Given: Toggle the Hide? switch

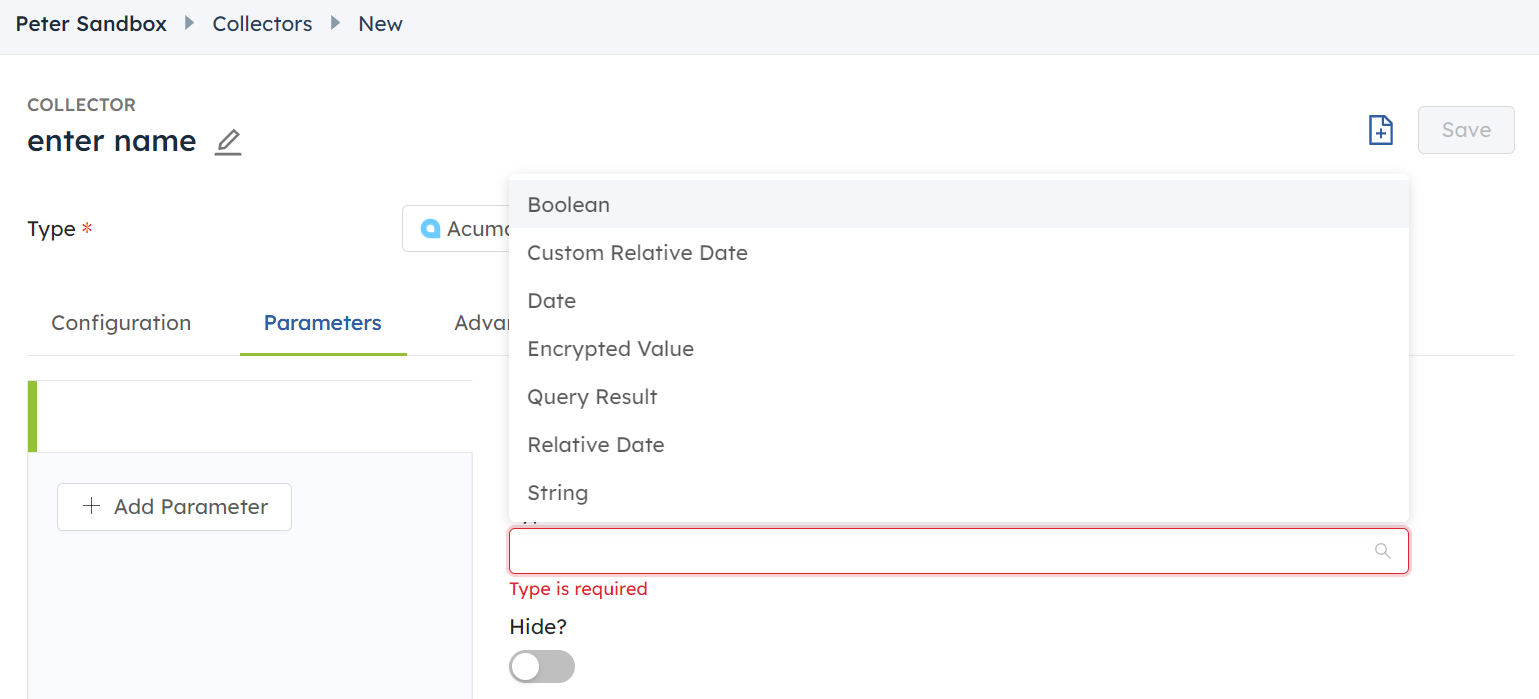Looking at the screenshot, I should [x=542, y=667].
